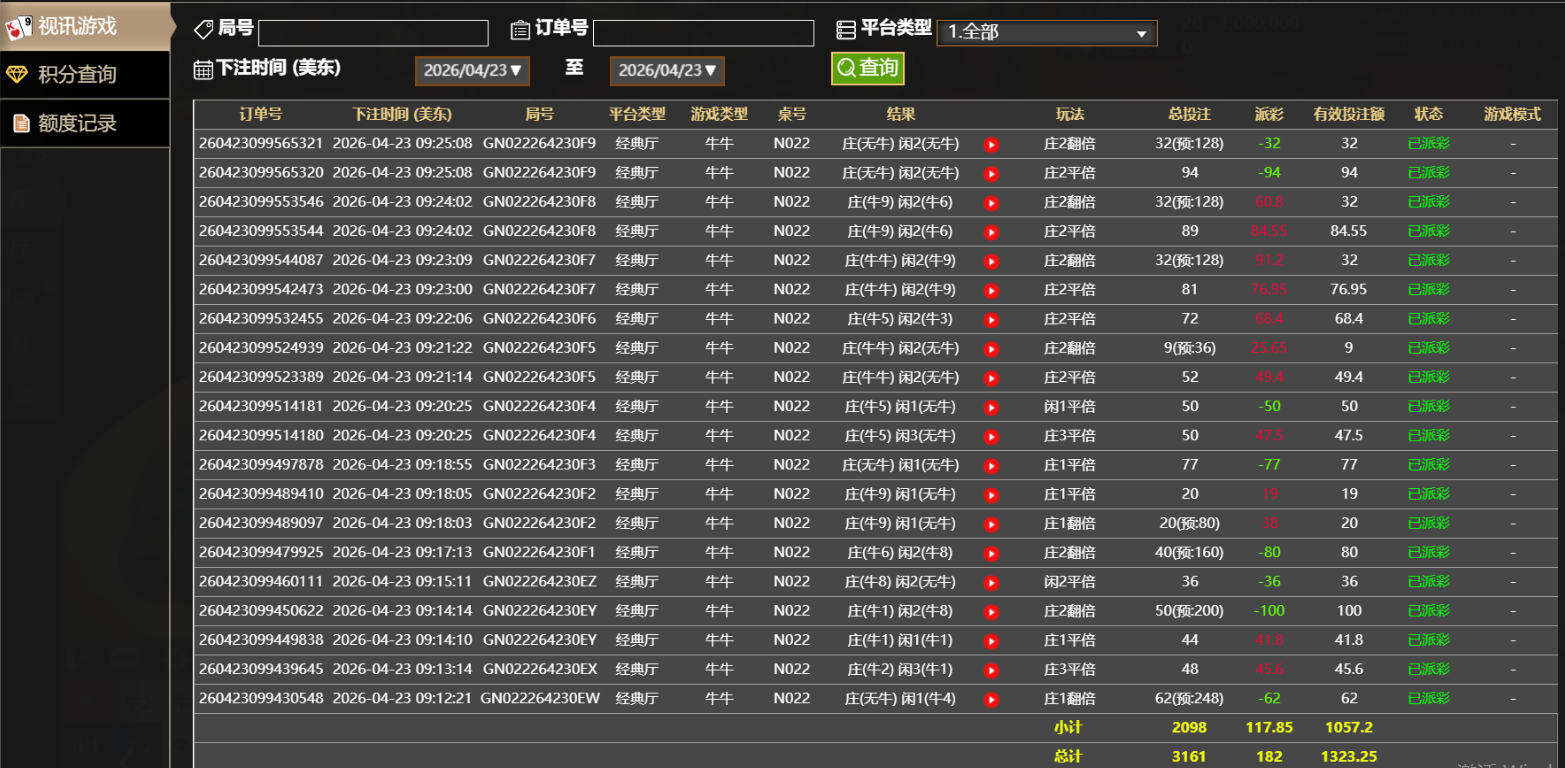
Task: Click the clipboard icon beside 订单号
Action: click(520, 30)
